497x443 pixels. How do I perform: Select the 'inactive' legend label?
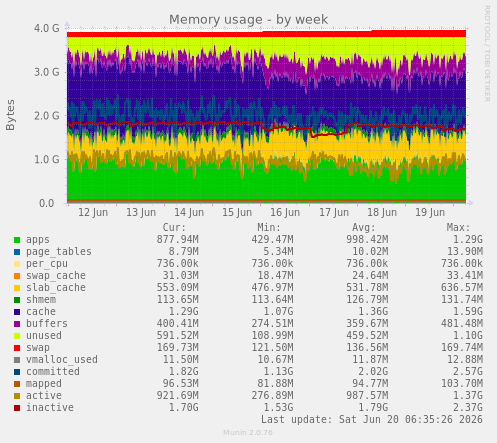click(x=50, y=408)
